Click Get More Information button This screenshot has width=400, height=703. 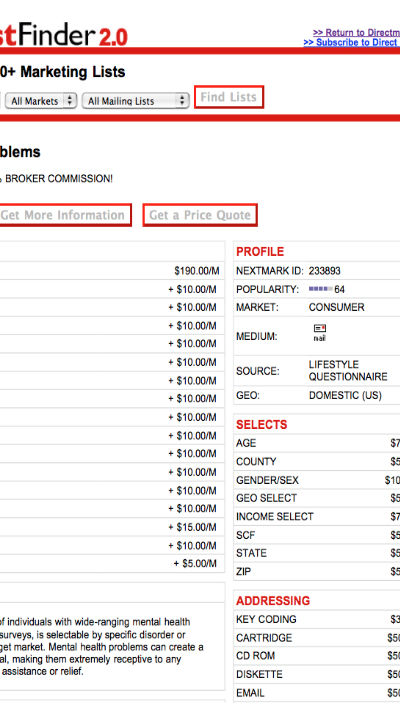(63, 215)
